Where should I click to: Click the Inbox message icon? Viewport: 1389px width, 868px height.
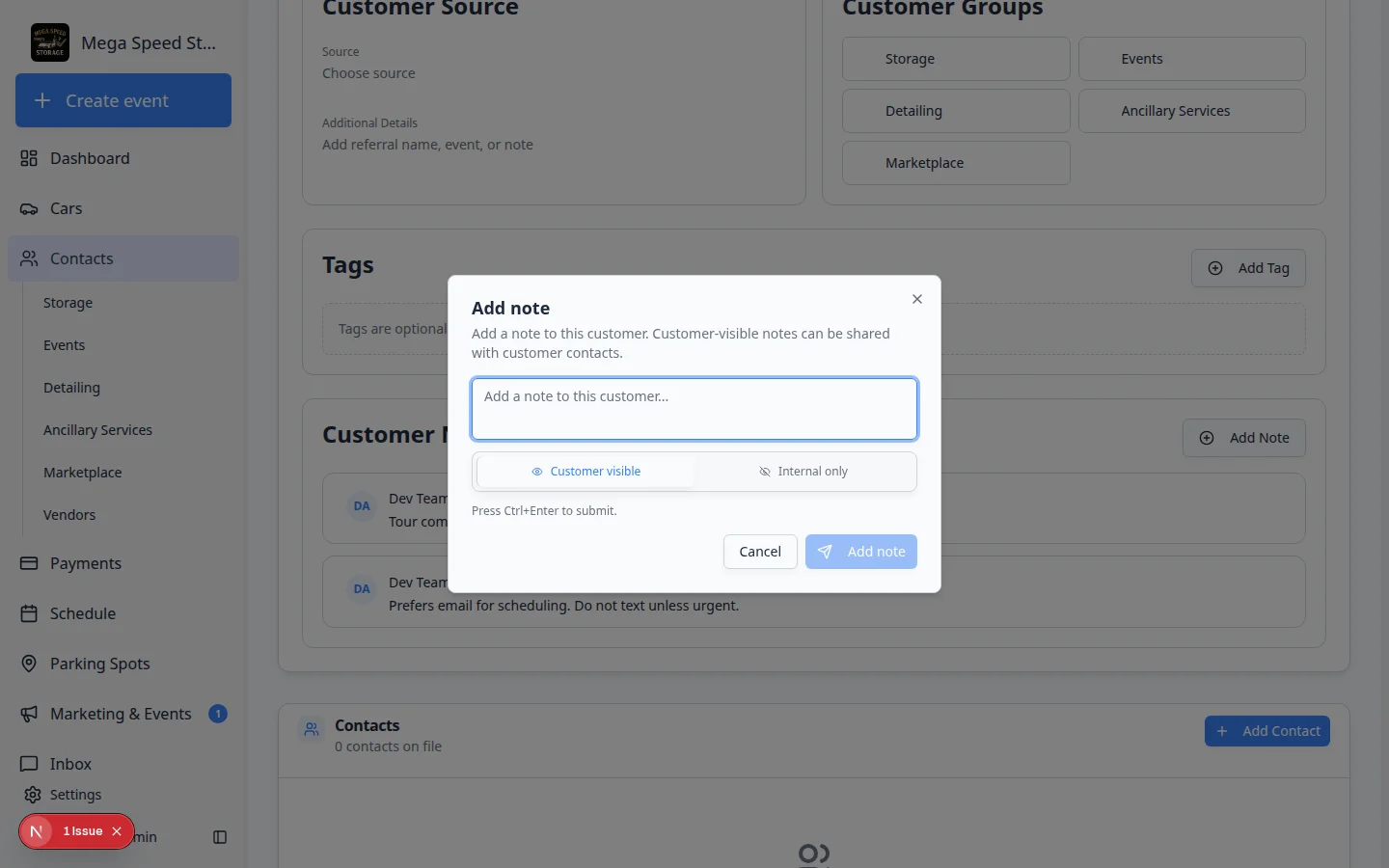(29, 764)
